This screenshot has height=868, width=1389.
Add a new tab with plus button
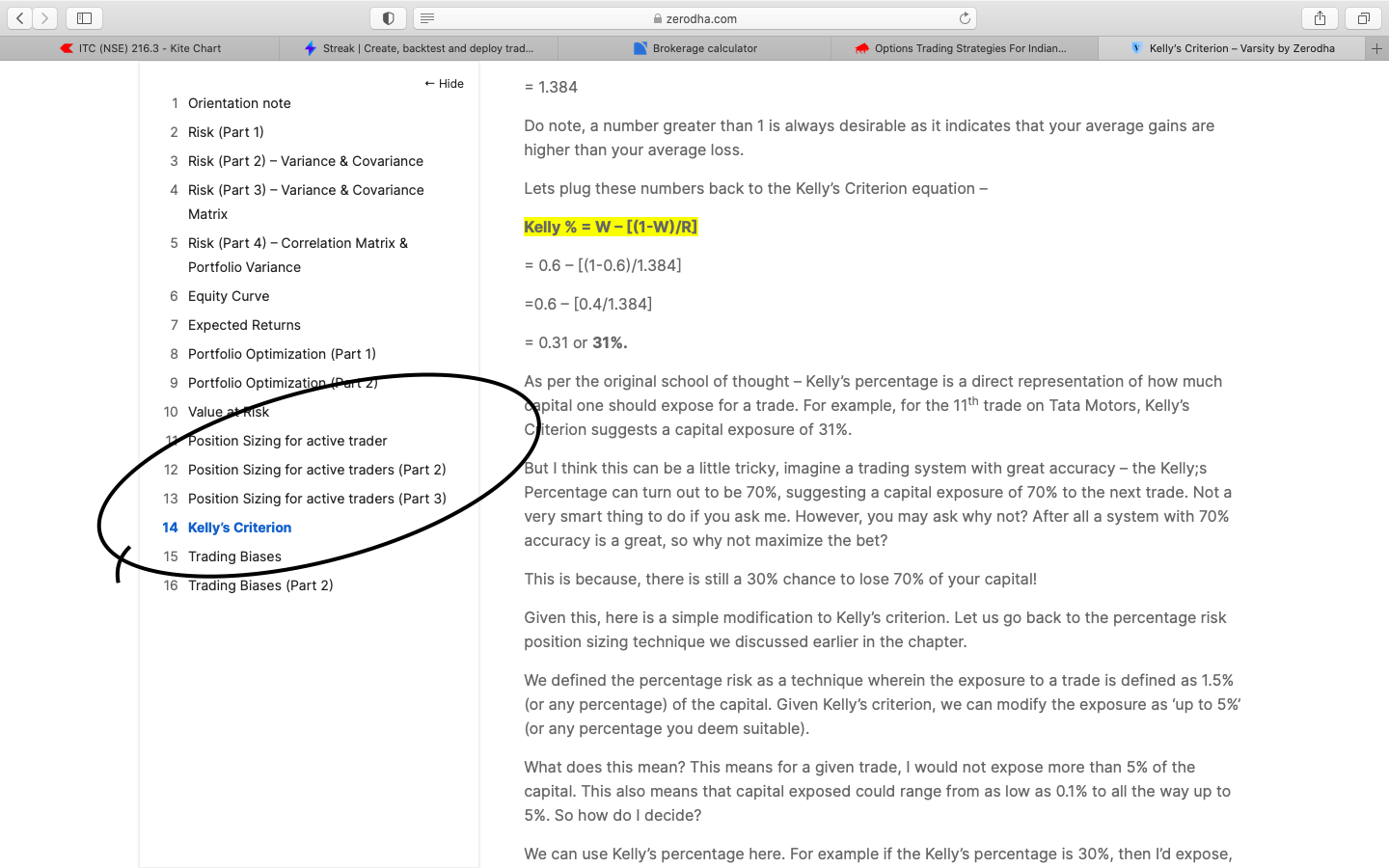(1376, 48)
